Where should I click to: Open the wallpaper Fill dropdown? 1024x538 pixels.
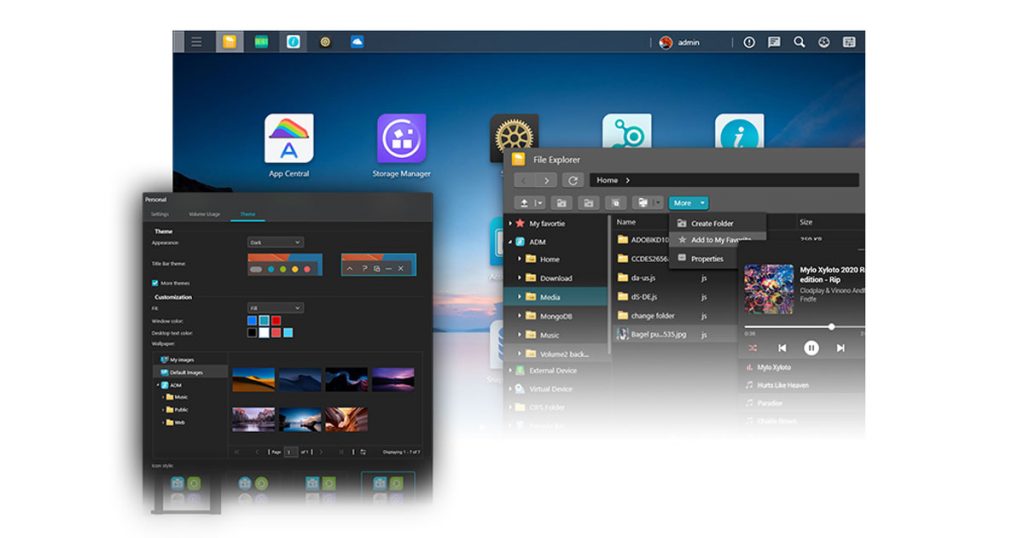275,308
